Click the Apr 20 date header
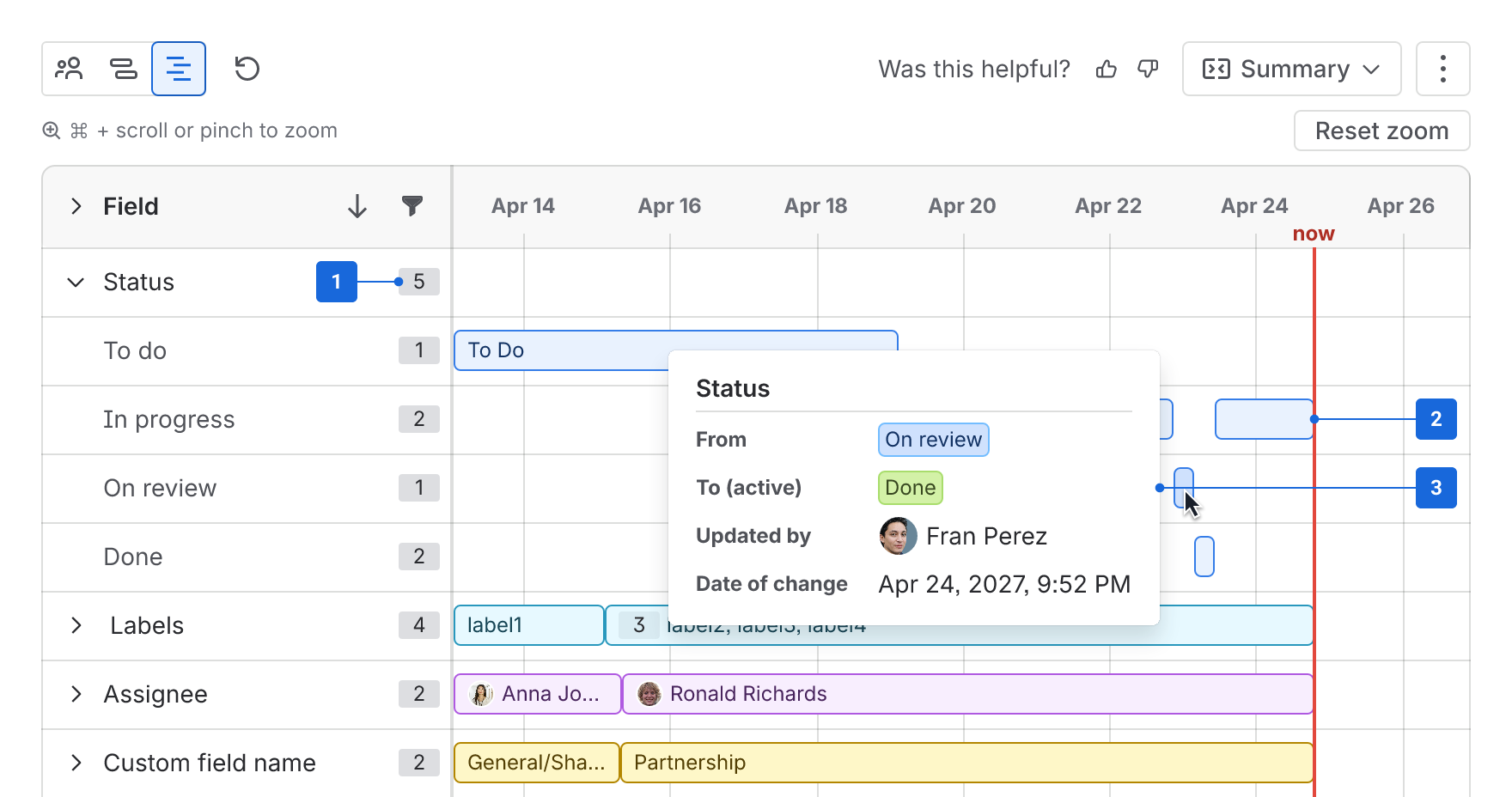Viewport: 1512px width, 797px height. point(962,206)
